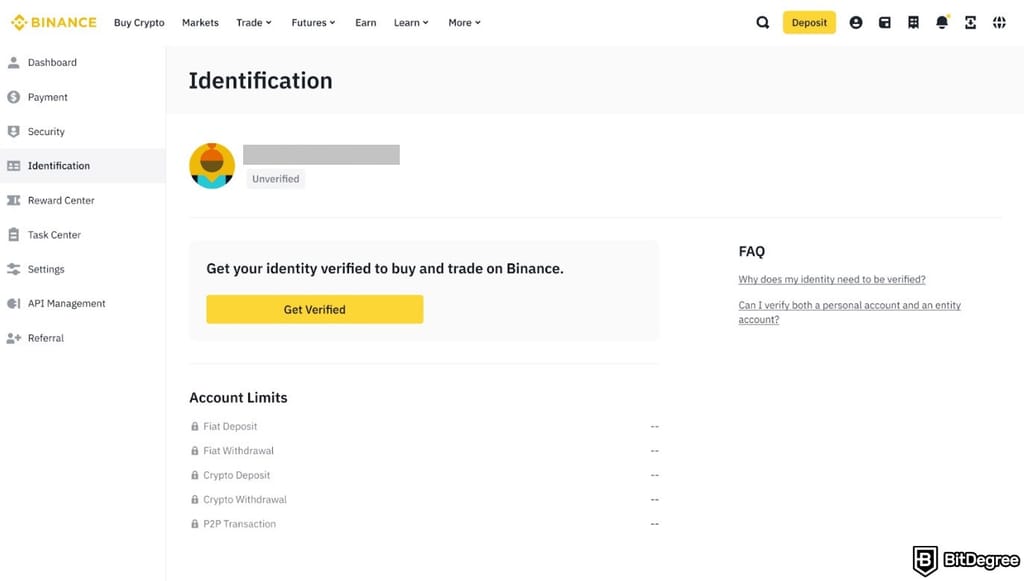Open 'Why does my identity need to be verified?'
This screenshot has height=581, width=1024.
tap(832, 279)
